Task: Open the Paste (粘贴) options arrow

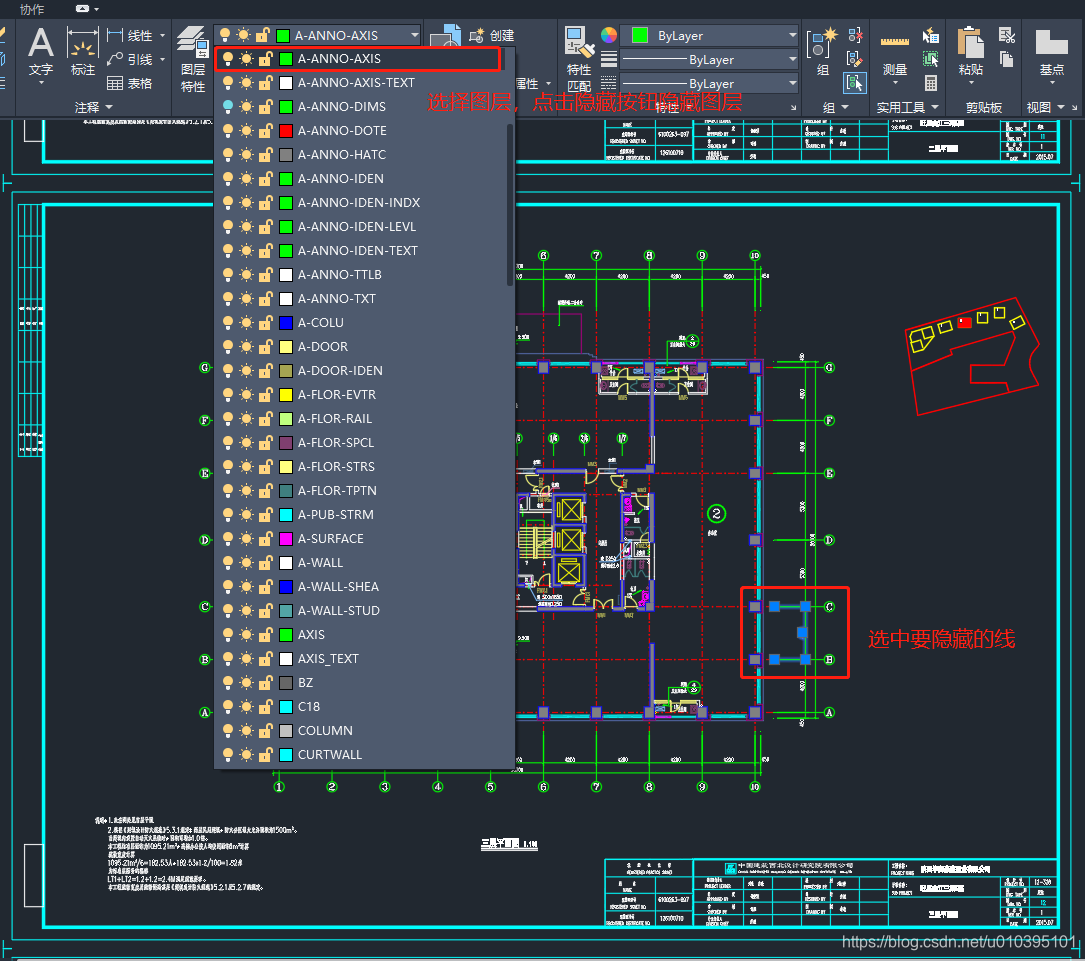Action: pos(971,83)
